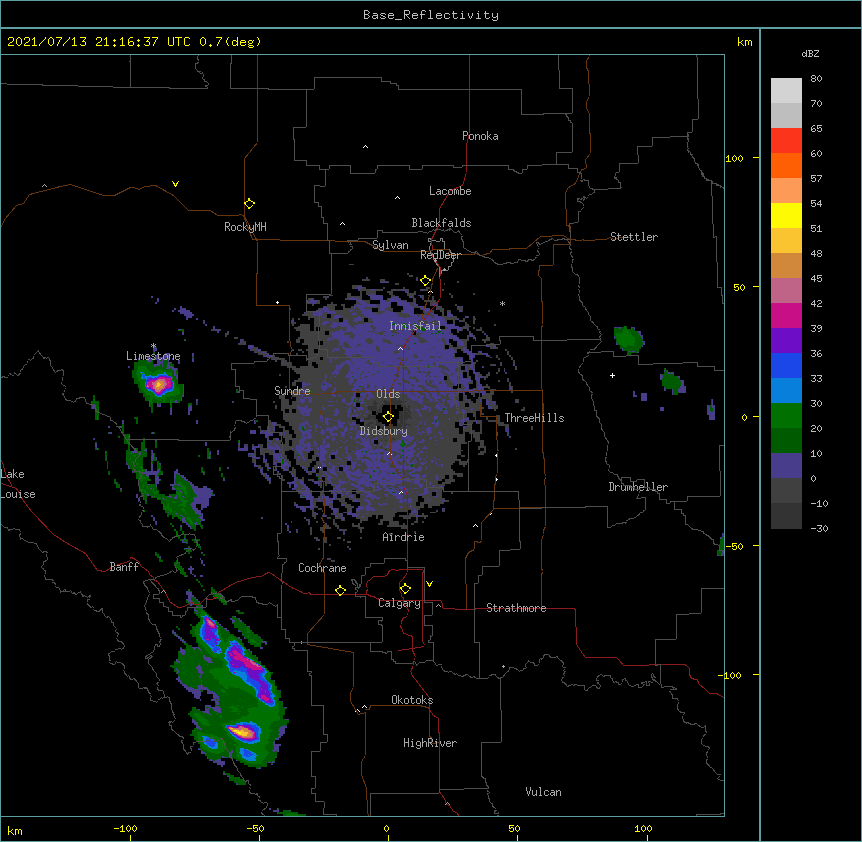
Task: Click the yellow diamond marker at Olds radar center
Action: tap(388, 417)
